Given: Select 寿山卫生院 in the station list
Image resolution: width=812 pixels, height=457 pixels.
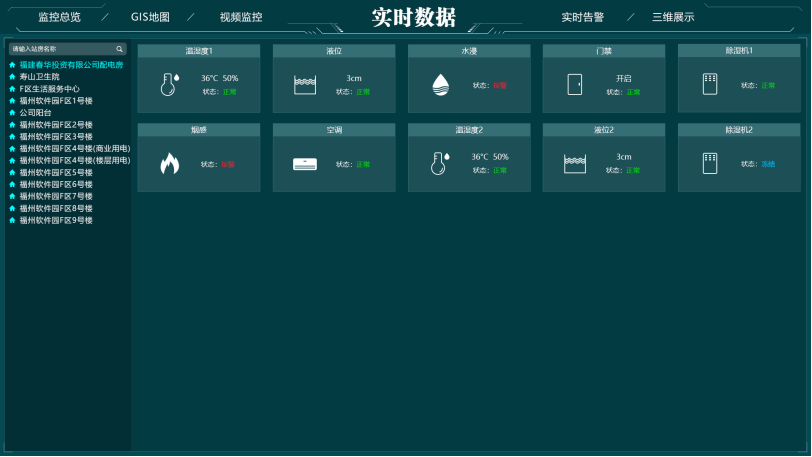Looking at the screenshot, I should [x=40, y=77].
